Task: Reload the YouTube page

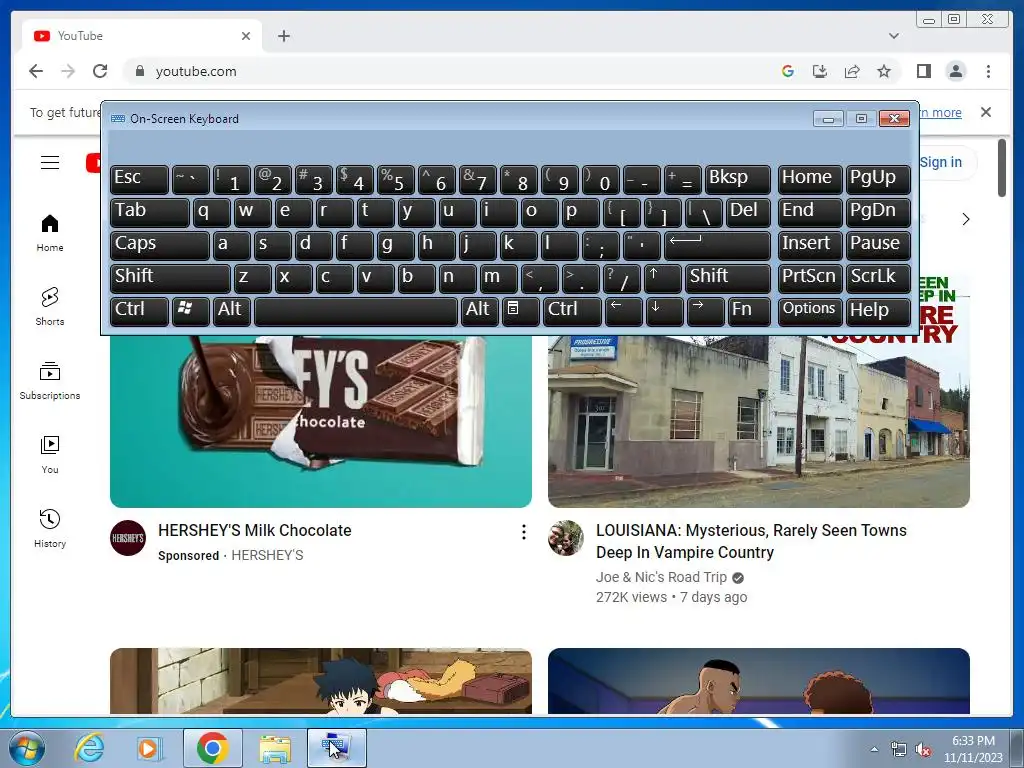Action: (100, 71)
